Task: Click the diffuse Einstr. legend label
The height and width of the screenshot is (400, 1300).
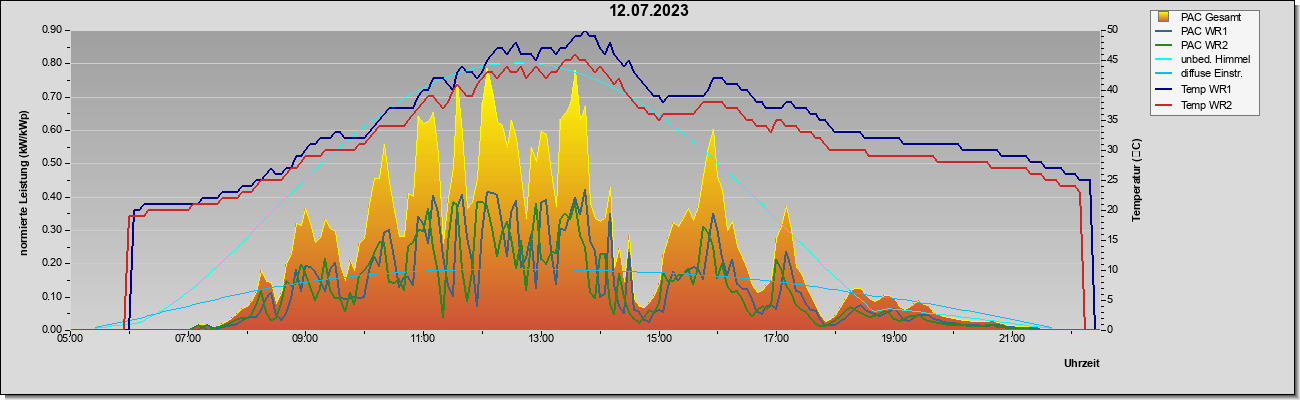Action: [1213, 75]
